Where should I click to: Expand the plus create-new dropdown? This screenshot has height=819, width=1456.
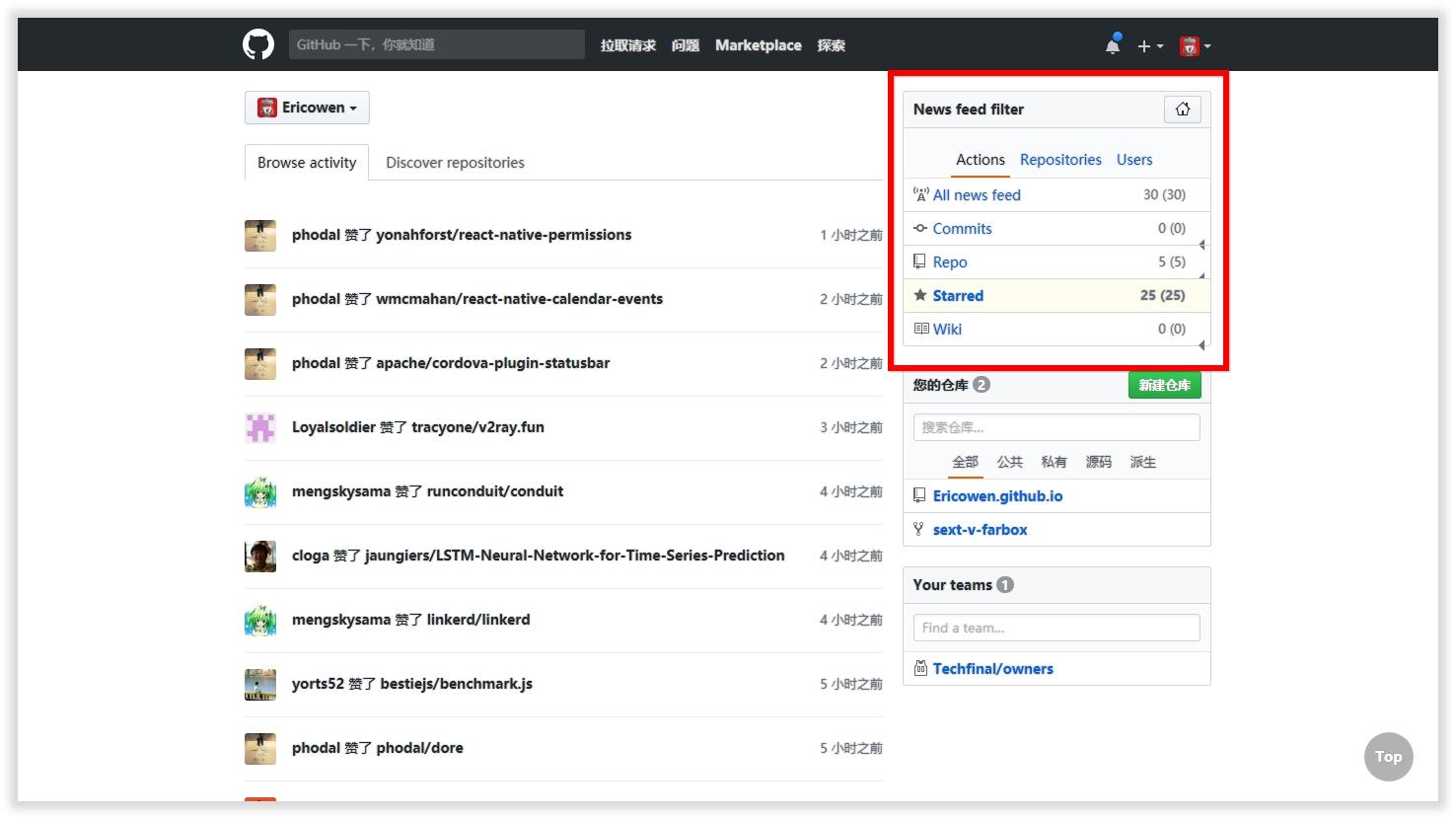[1149, 46]
